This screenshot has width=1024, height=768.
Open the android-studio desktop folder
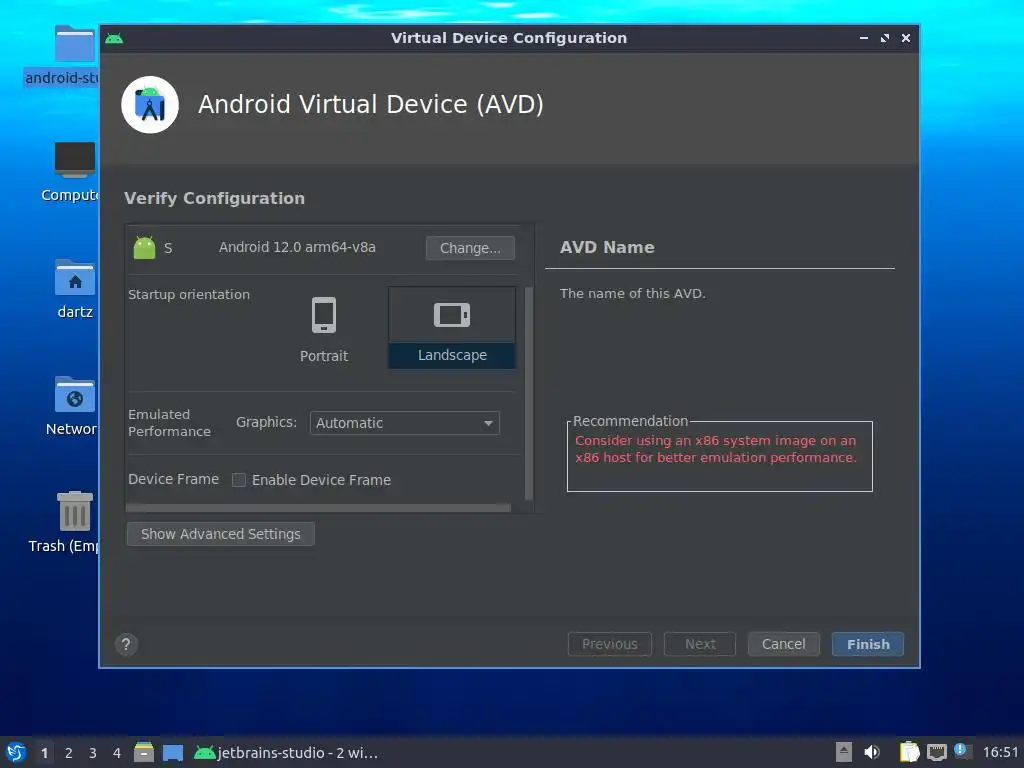click(x=74, y=44)
